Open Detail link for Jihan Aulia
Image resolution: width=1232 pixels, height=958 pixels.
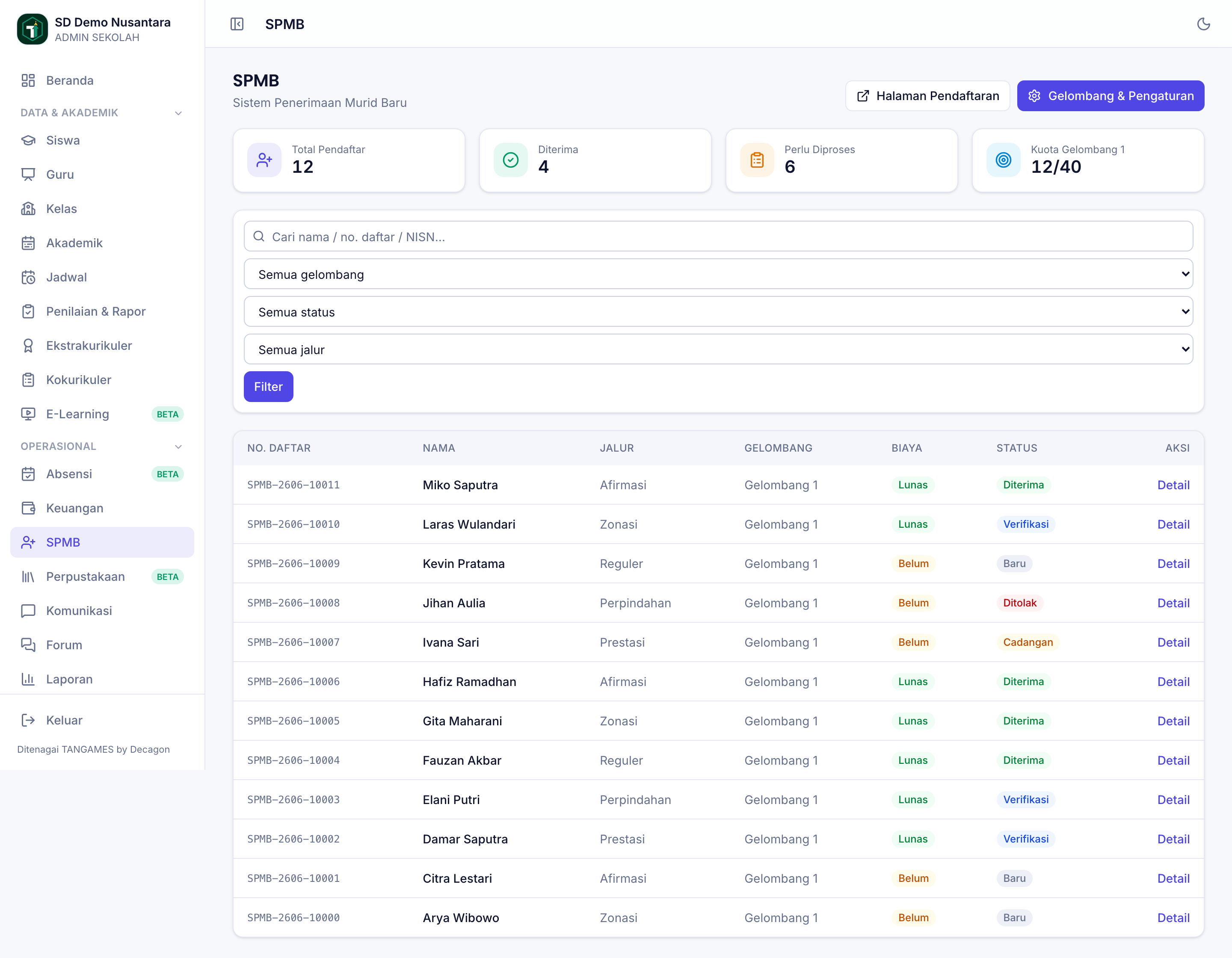(1173, 603)
